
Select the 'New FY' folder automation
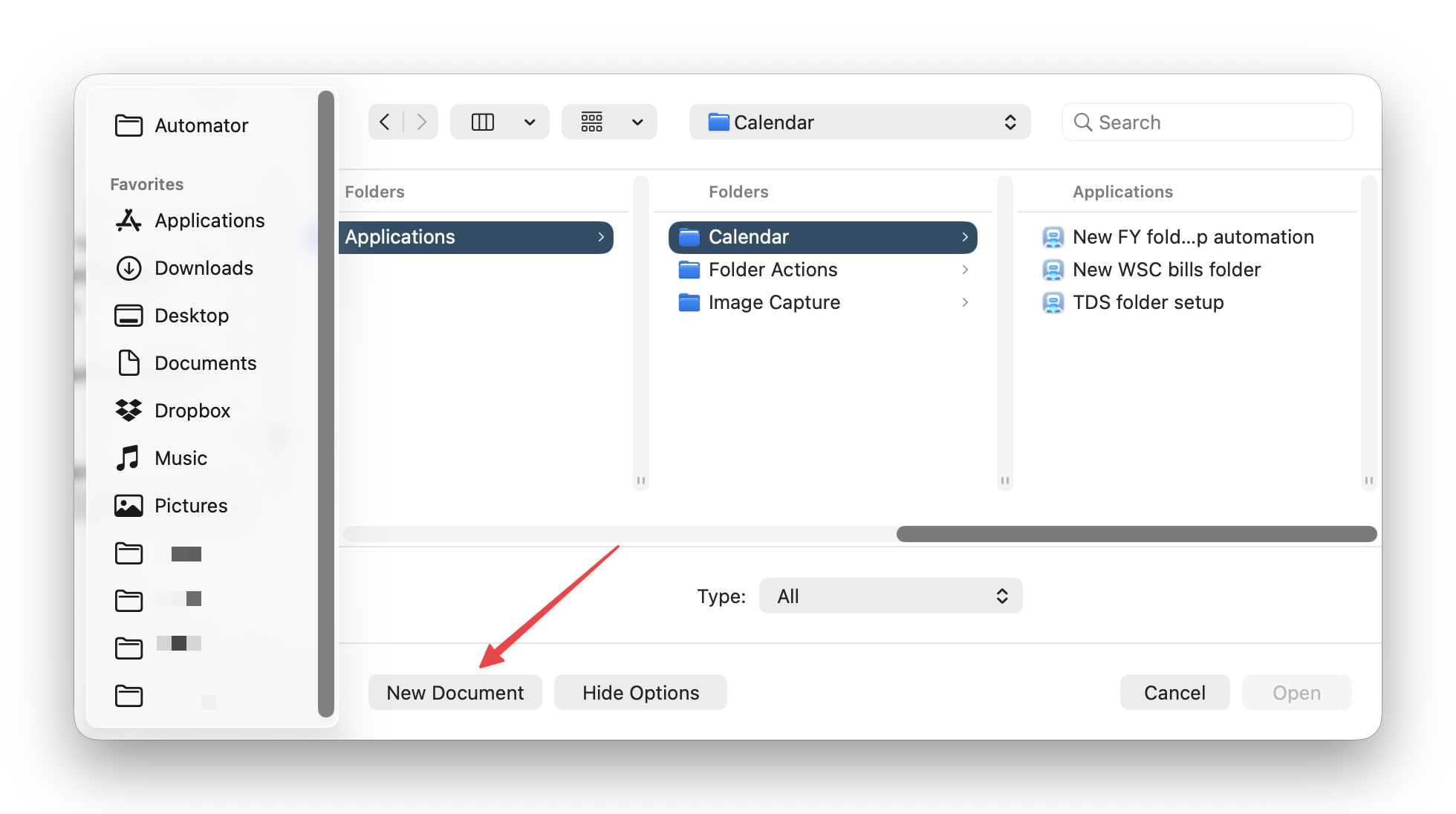1192,236
